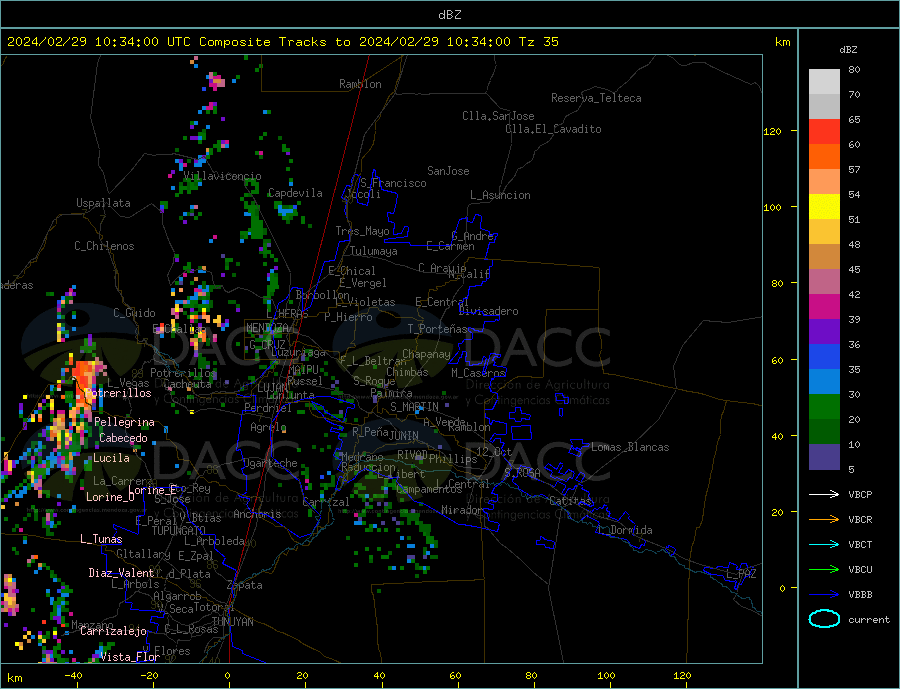Click the 'S_ROSA' place label
Viewport: 900px width, 689px height.
[x=522, y=473]
